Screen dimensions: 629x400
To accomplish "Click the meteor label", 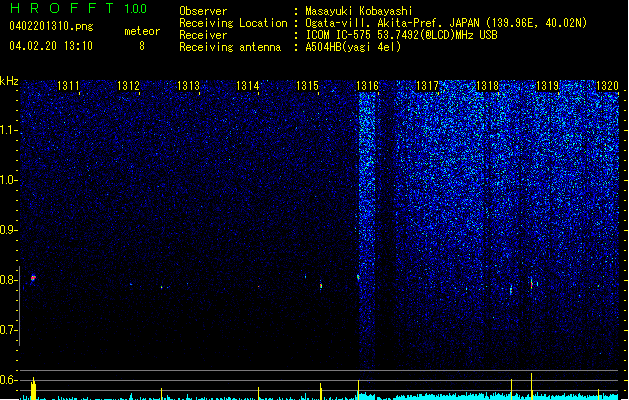I will [x=142, y=31].
